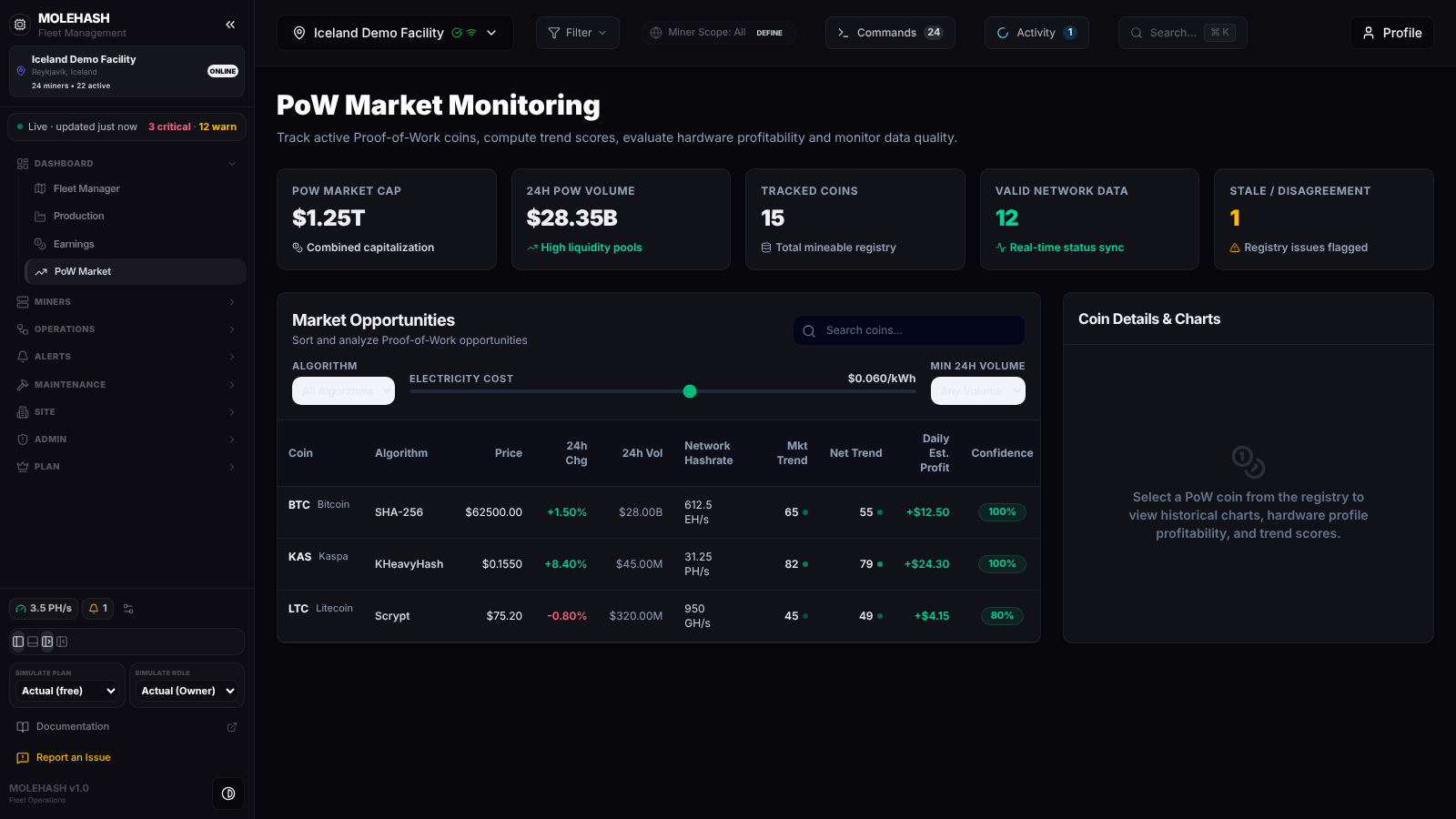This screenshot has width=1456, height=819.
Task: Sort by the Net Trend column header
Action: pos(855,453)
